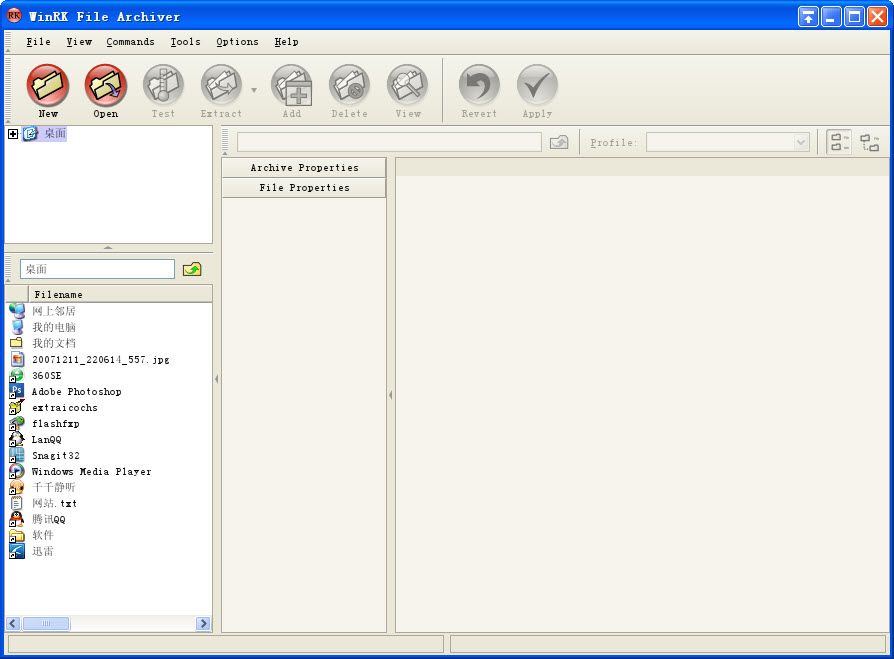Viewport: 894px width, 659px height.
Task: Click the New archive toolbar icon
Action: point(48,87)
